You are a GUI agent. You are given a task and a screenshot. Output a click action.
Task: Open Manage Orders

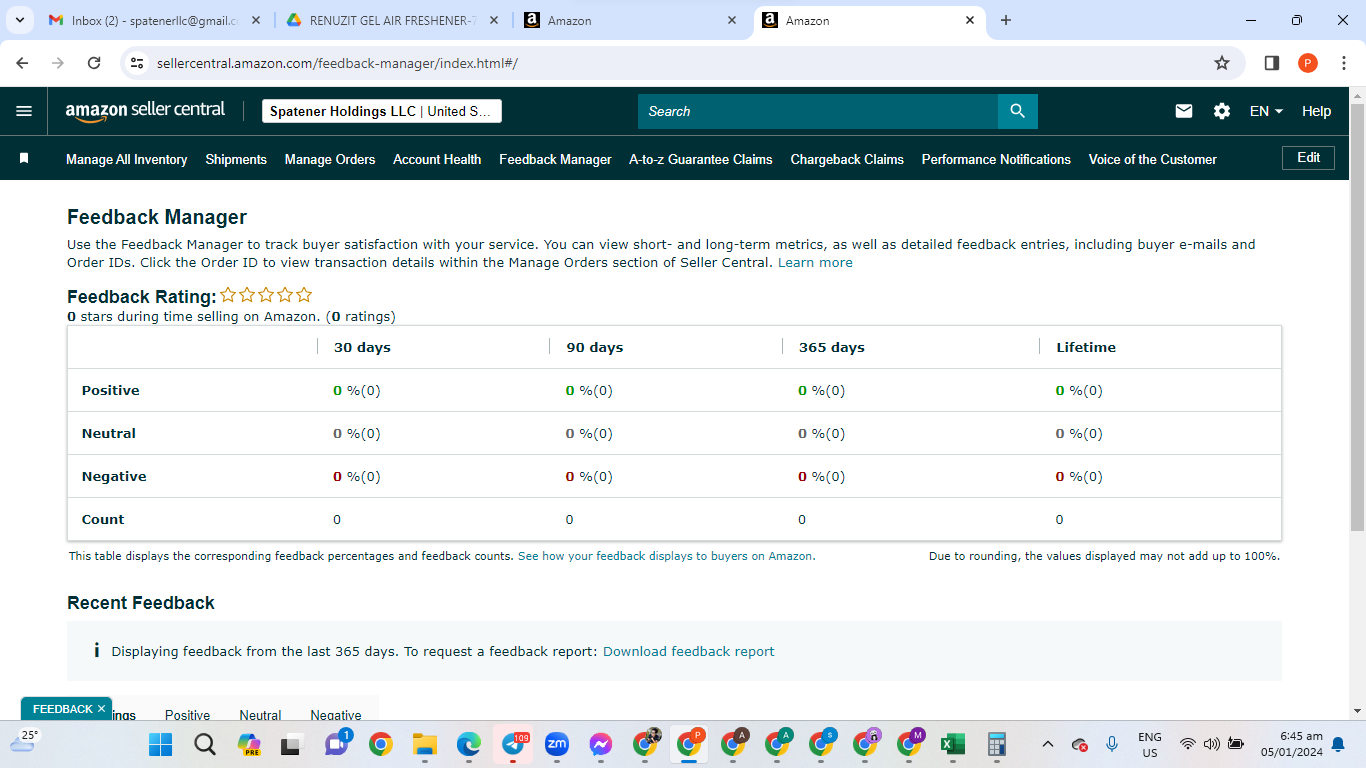pyautogui.click(x=330, y=159)
